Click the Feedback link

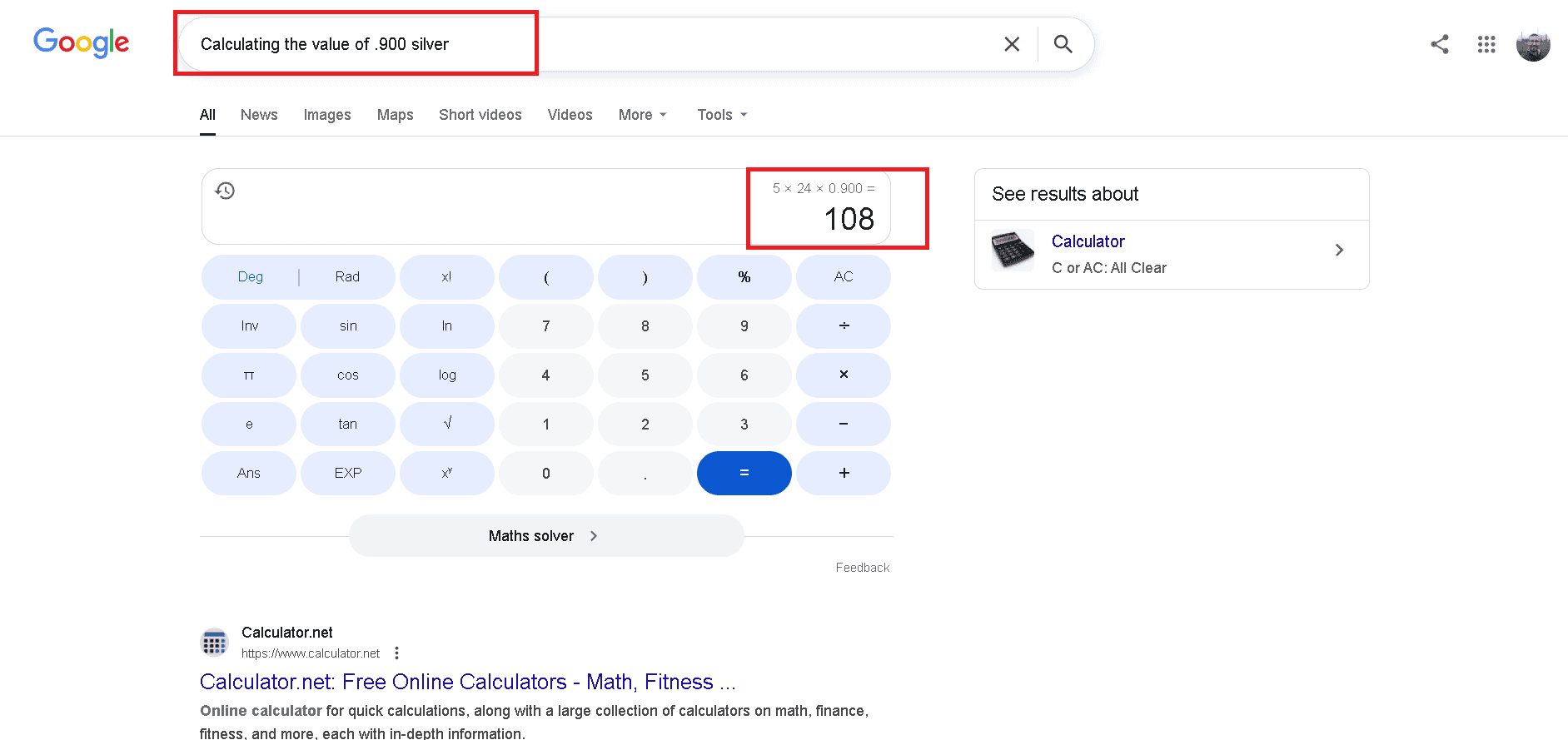point(862,567)
